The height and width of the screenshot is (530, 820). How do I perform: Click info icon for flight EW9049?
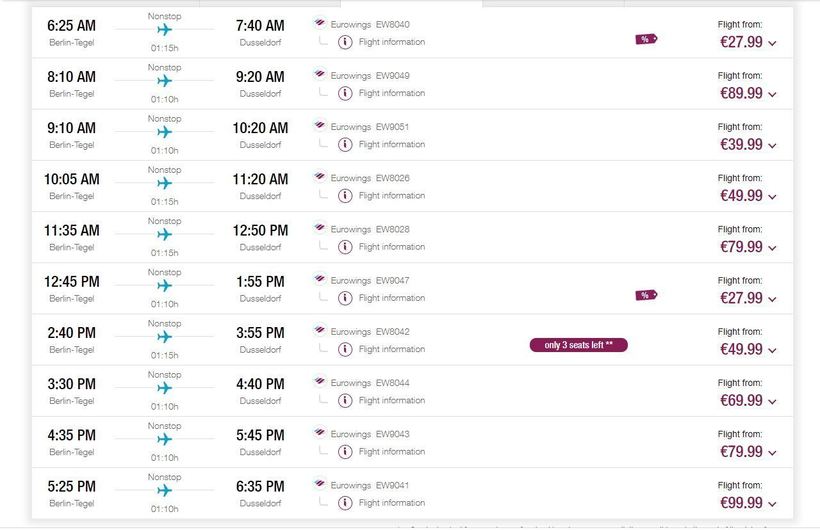coord(345,93)
